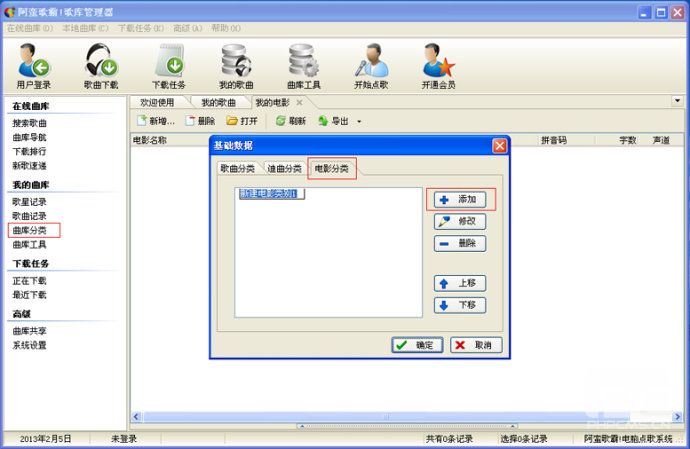Select 最近下载 in sidebar
Image resolution: width=690 pixels, height=449 pixels.
pyautogui.click(x=29, y=295)
